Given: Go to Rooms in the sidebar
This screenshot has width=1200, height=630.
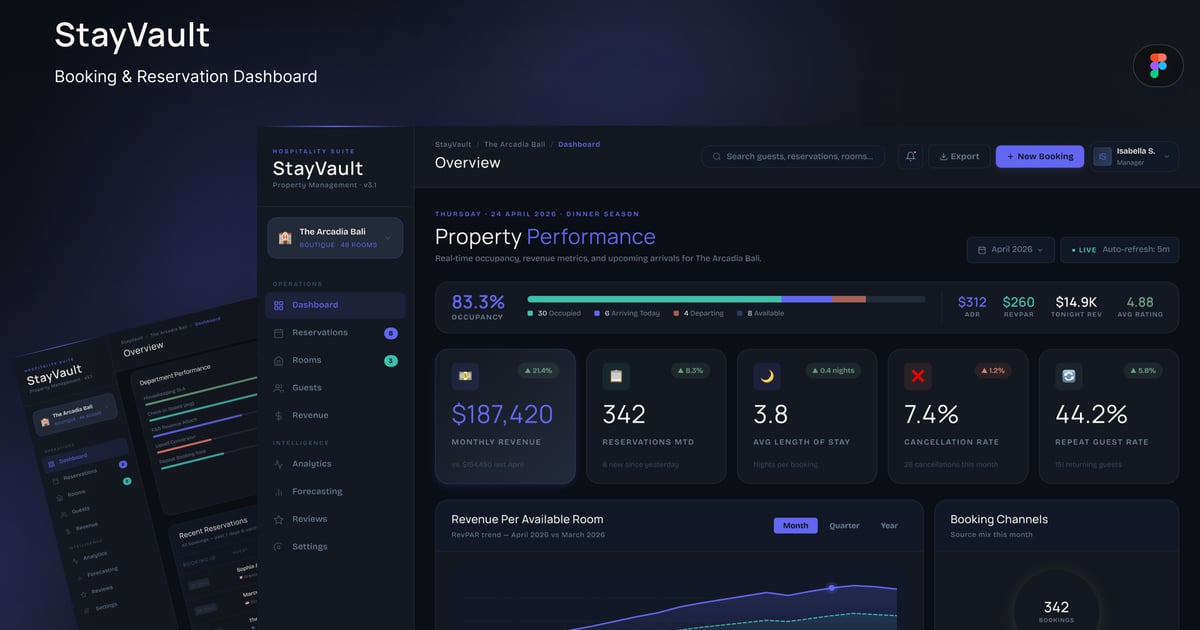Looking at the screenshot, I should pyautogui.click(x=336, y=360).
